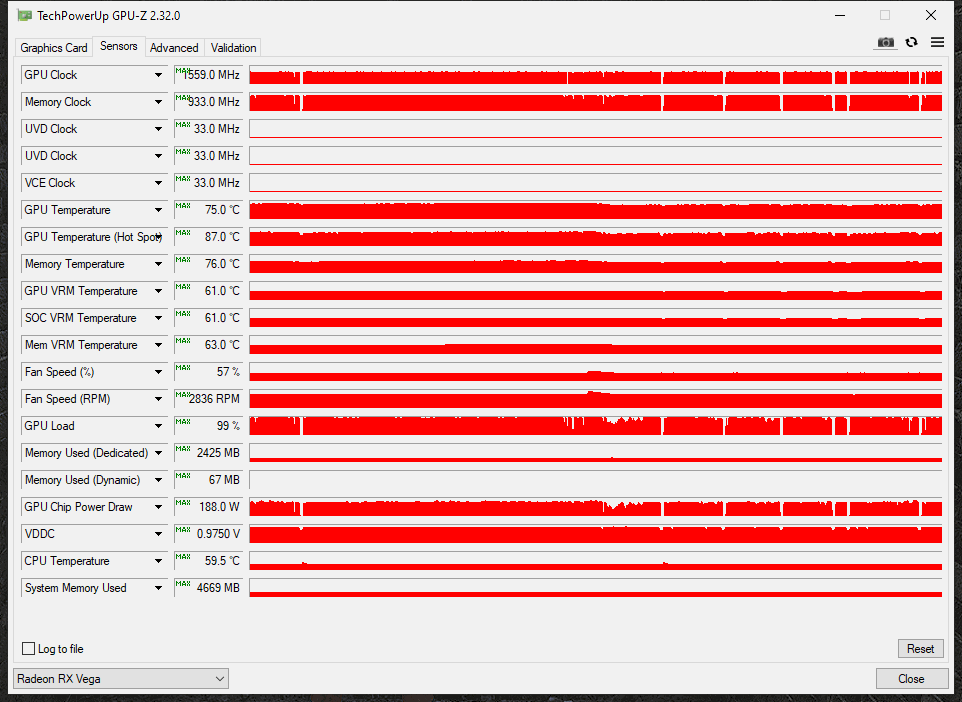
Task: Enable the Log to file checkbox
Action: coord(28,649)
